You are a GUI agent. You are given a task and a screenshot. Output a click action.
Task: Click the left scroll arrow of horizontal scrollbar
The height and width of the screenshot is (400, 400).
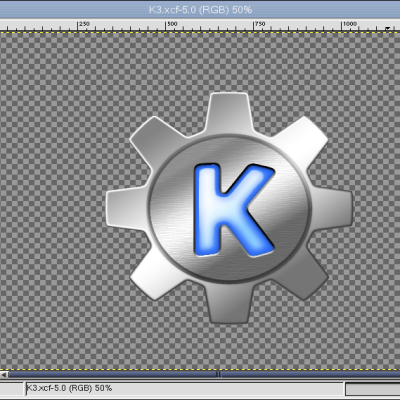[4, 374]
